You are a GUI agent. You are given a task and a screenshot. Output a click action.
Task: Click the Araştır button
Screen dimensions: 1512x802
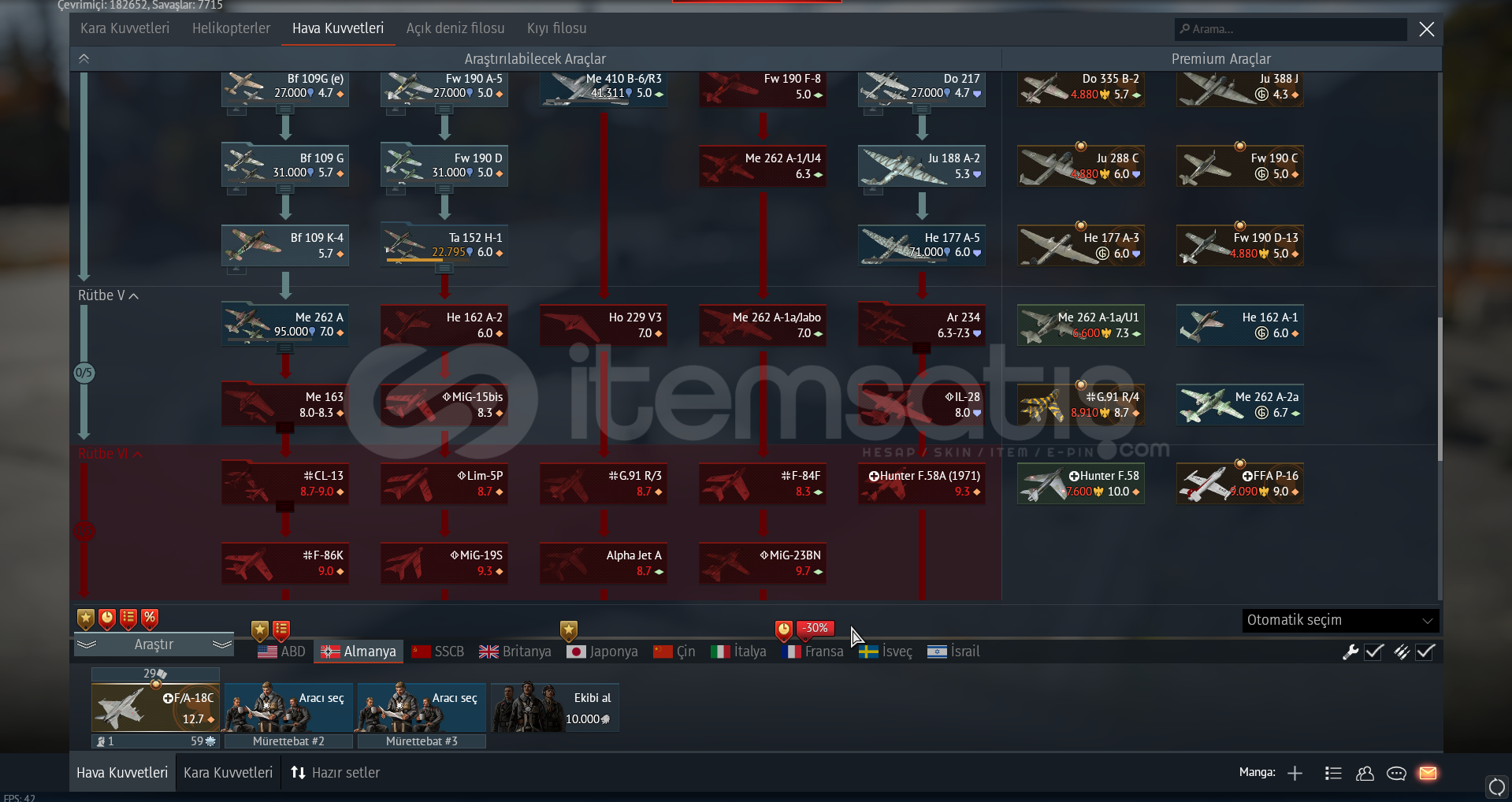[154, 644]
